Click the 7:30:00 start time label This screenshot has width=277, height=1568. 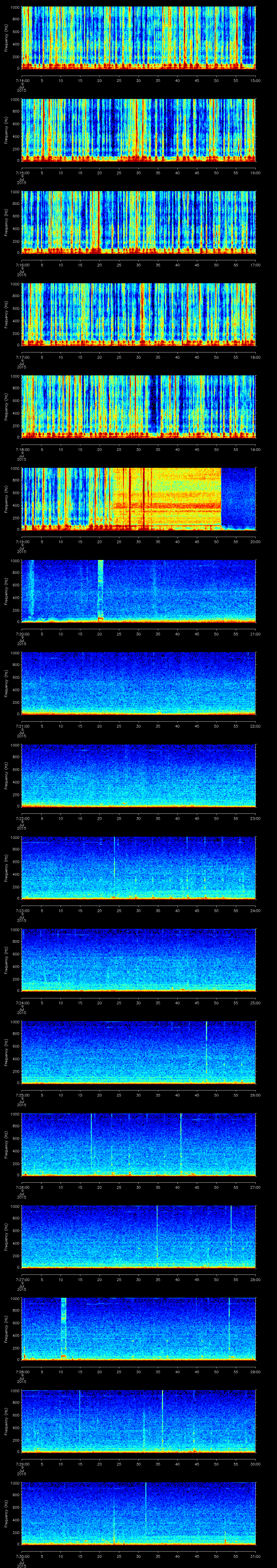click(x=22, y=1556)
